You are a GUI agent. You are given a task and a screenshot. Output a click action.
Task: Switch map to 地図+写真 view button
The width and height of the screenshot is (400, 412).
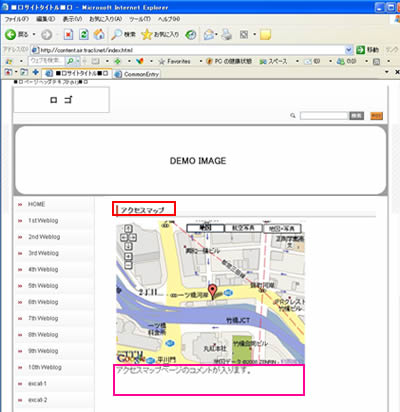282,228
